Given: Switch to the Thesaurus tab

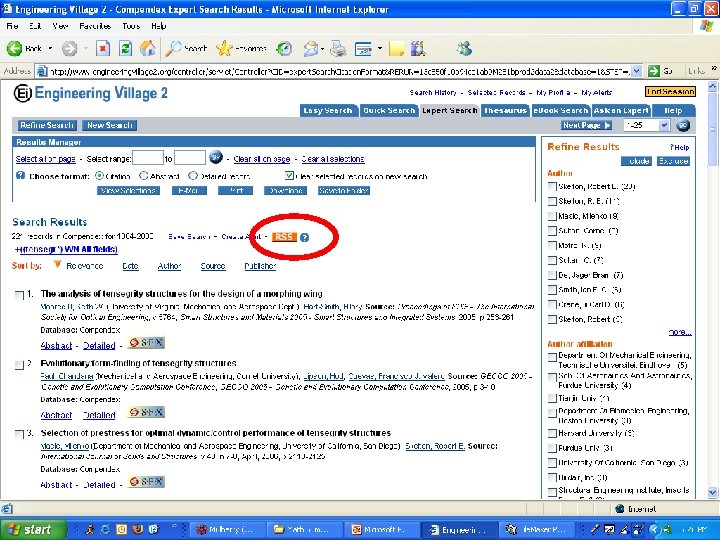Looking at the screenshot, I should click(x=505, y=111).
